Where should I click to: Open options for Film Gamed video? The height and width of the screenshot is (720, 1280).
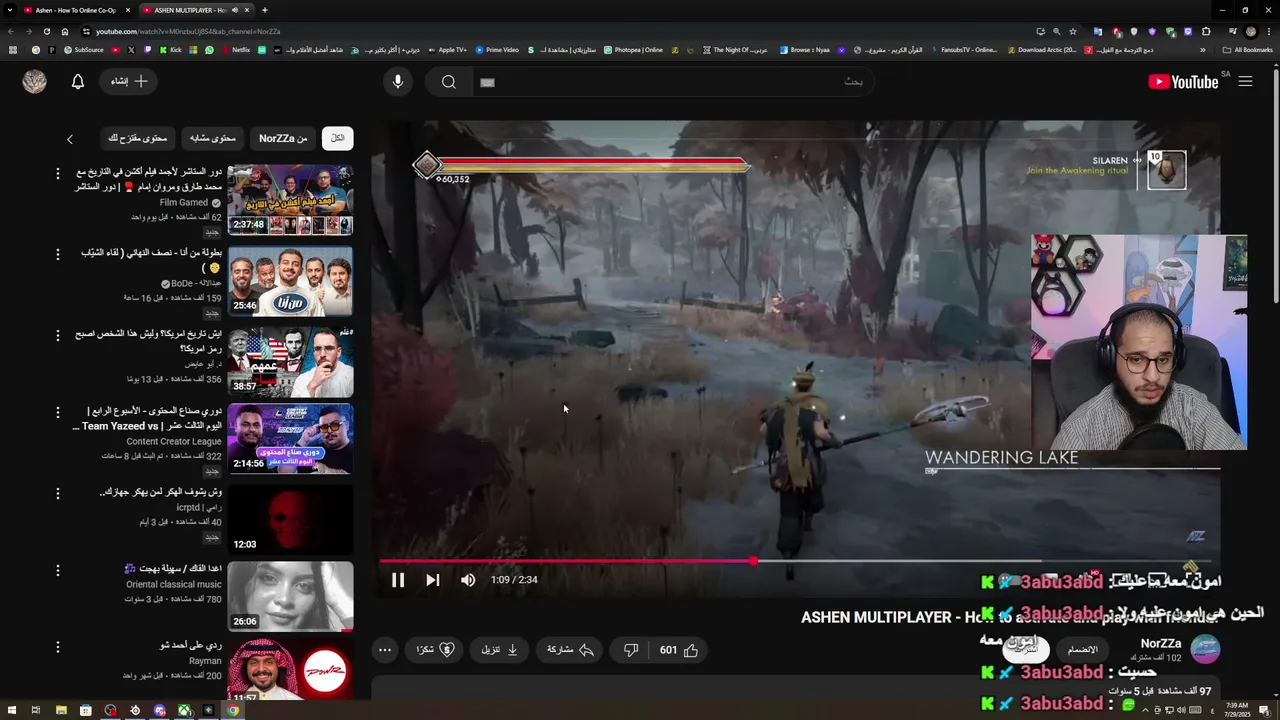coord(57,173)
